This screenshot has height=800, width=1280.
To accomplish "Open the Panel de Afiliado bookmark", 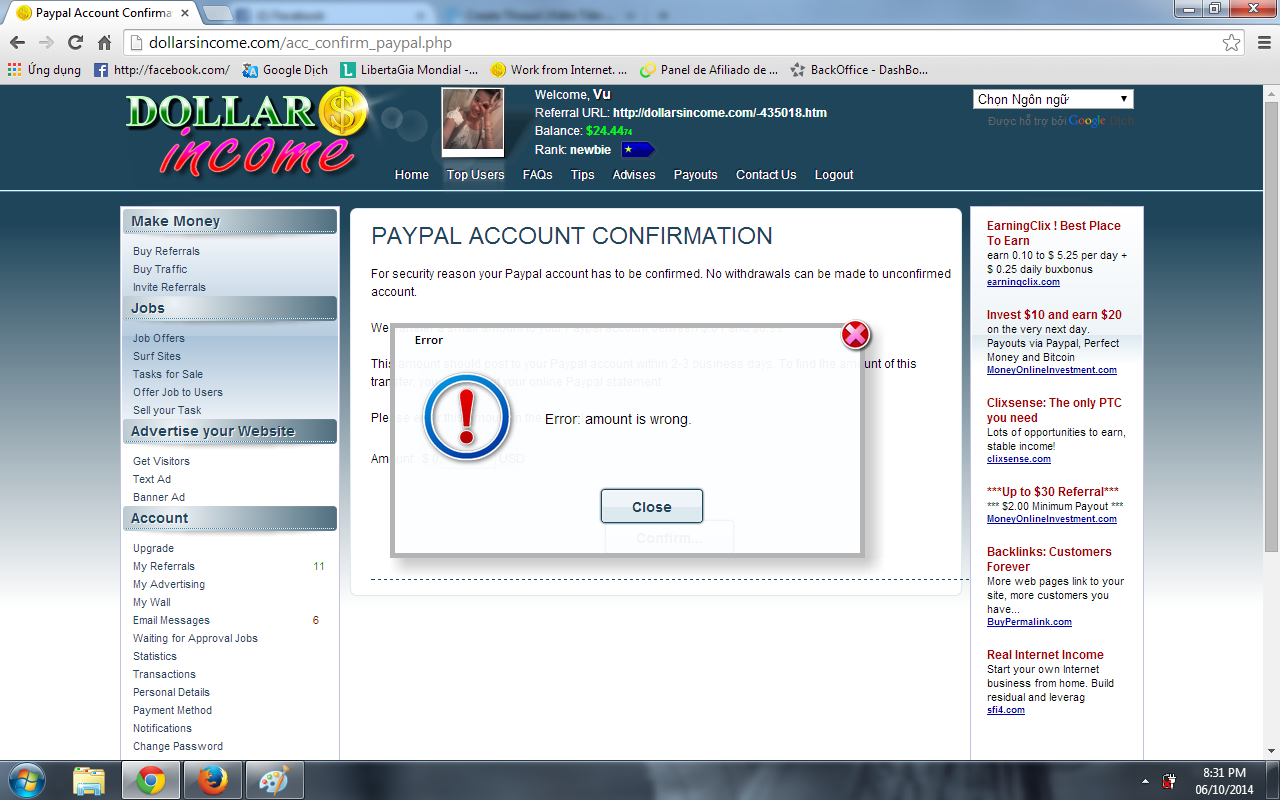I will pos(709,70).
